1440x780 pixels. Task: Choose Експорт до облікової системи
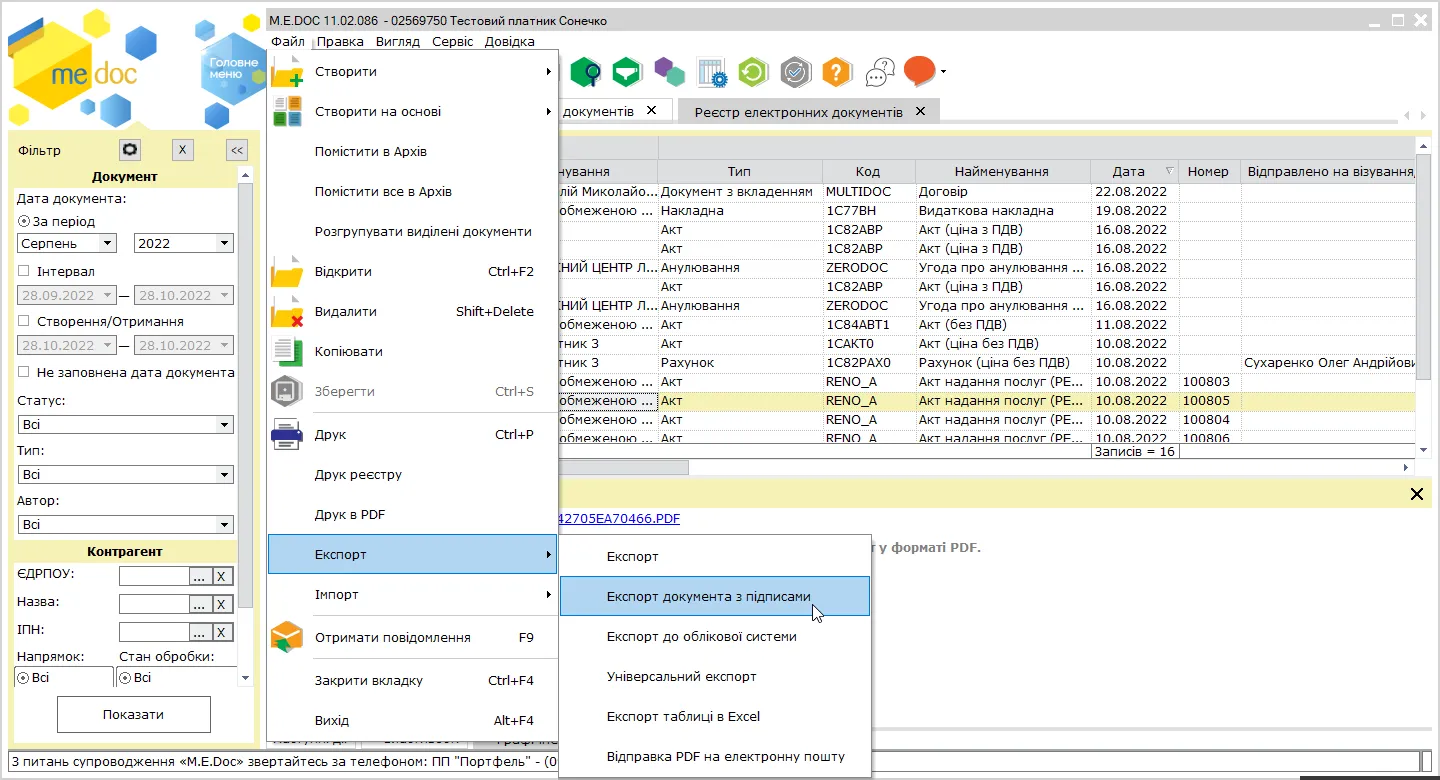pos(715,637)
